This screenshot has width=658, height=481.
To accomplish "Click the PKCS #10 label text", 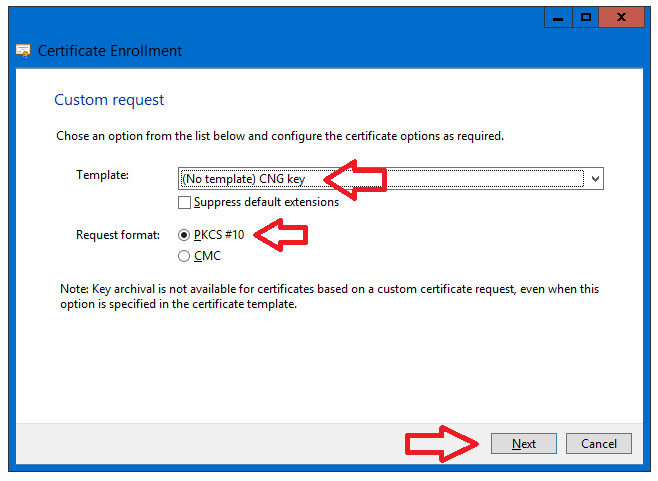I will [x=219, y=235].
